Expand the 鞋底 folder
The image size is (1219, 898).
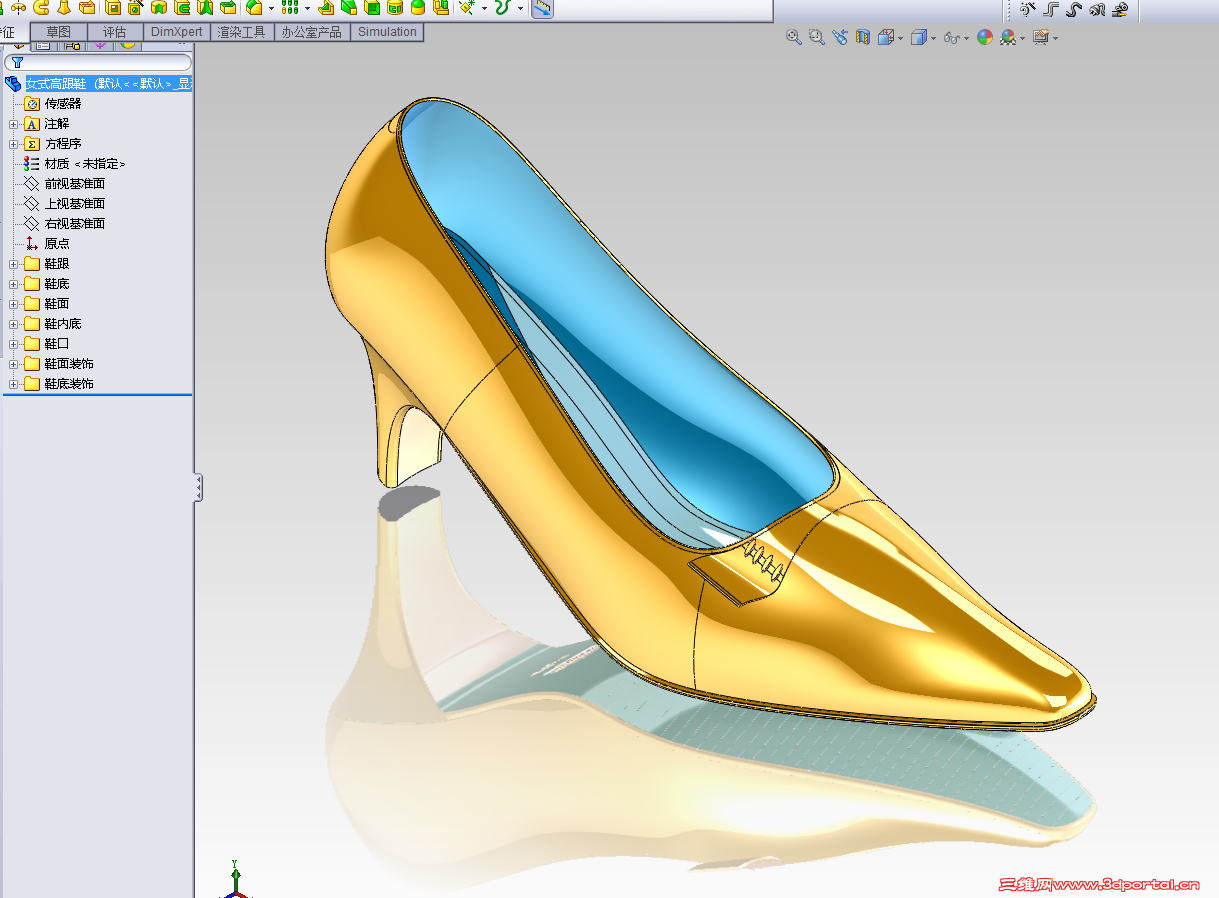14,284
